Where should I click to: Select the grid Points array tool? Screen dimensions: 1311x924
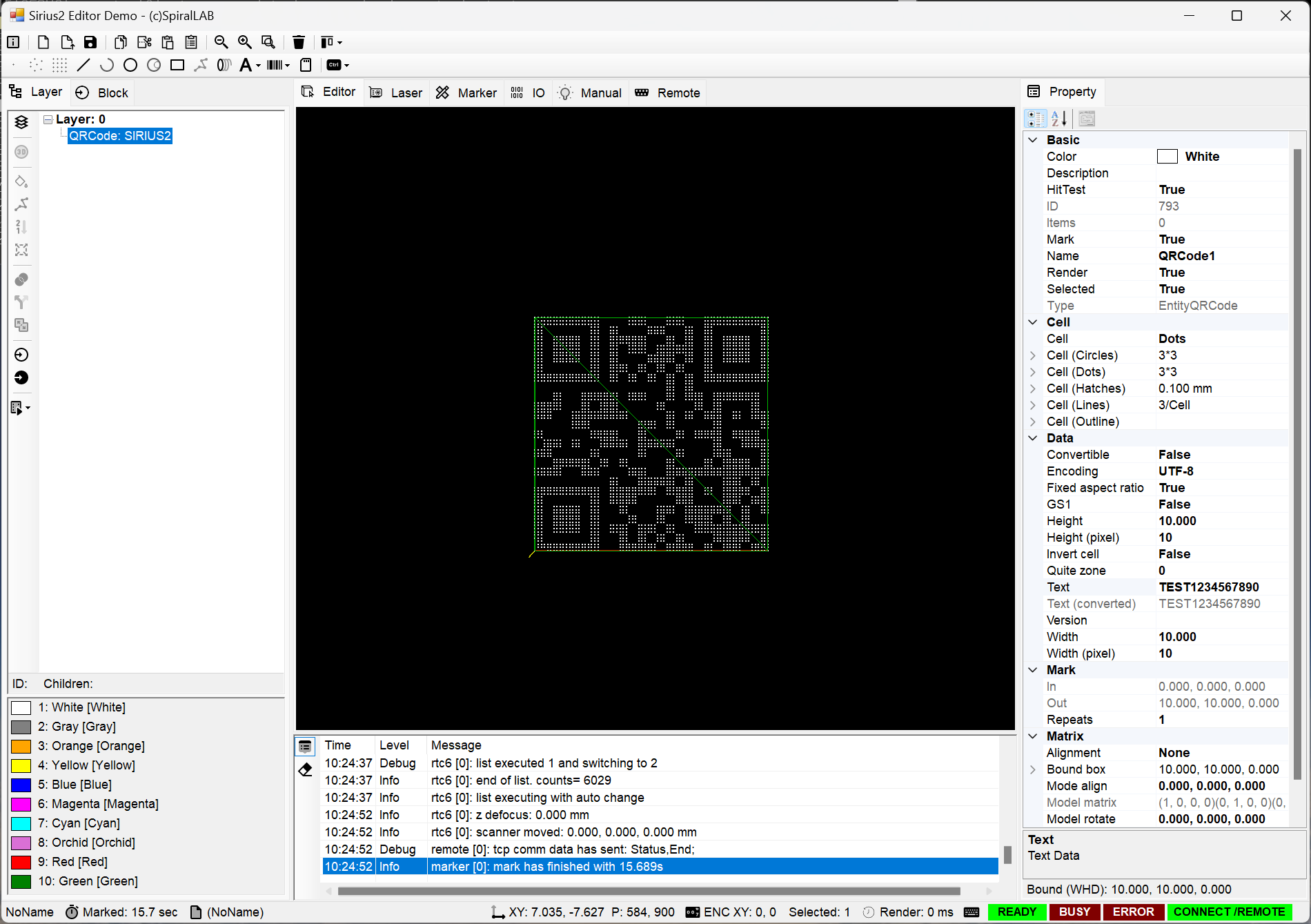[60, 65]
